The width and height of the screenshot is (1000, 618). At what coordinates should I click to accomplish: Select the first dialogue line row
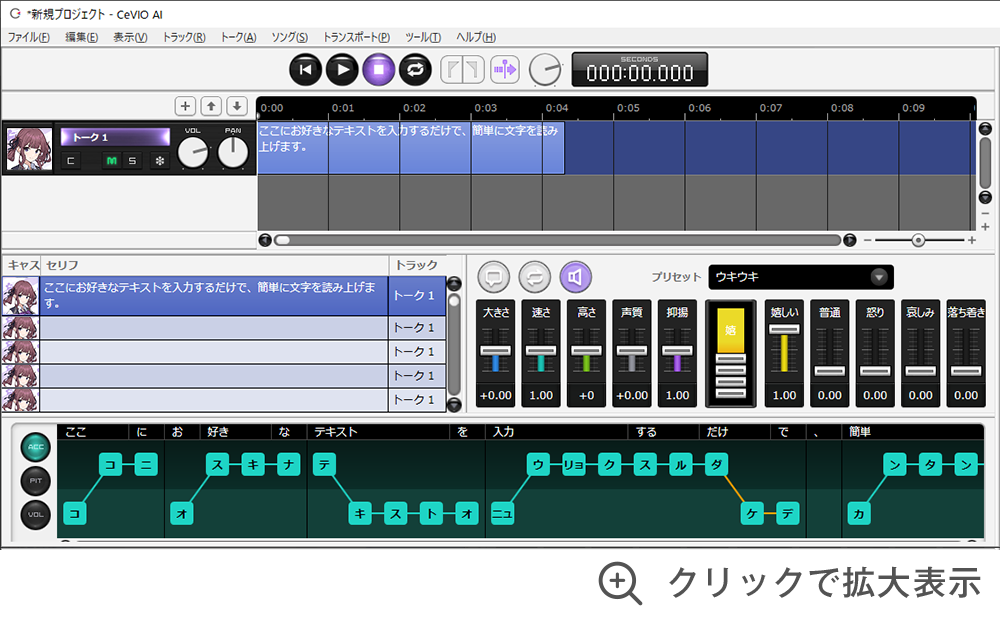pyautogui.click(x=224, y=295)
